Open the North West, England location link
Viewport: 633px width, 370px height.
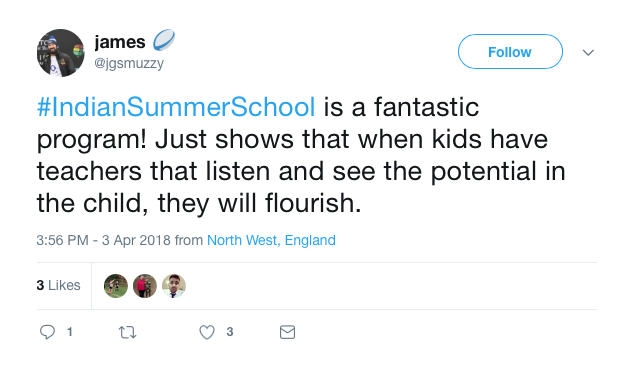coord(271,240)
